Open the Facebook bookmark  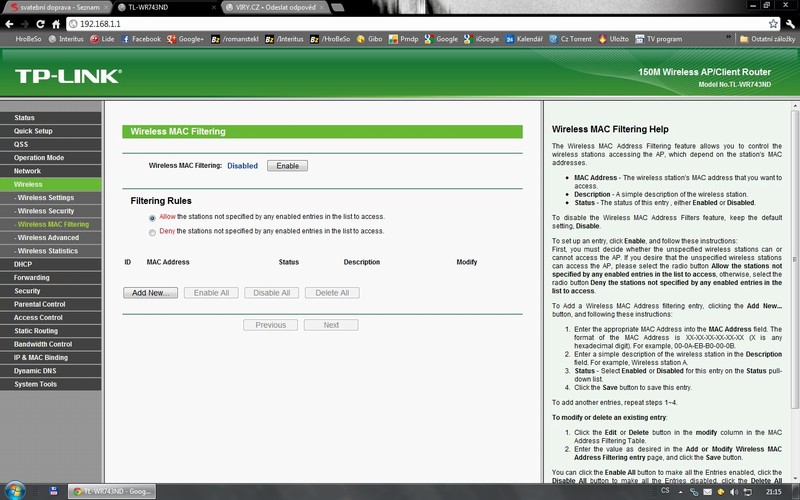coord(140,39)
